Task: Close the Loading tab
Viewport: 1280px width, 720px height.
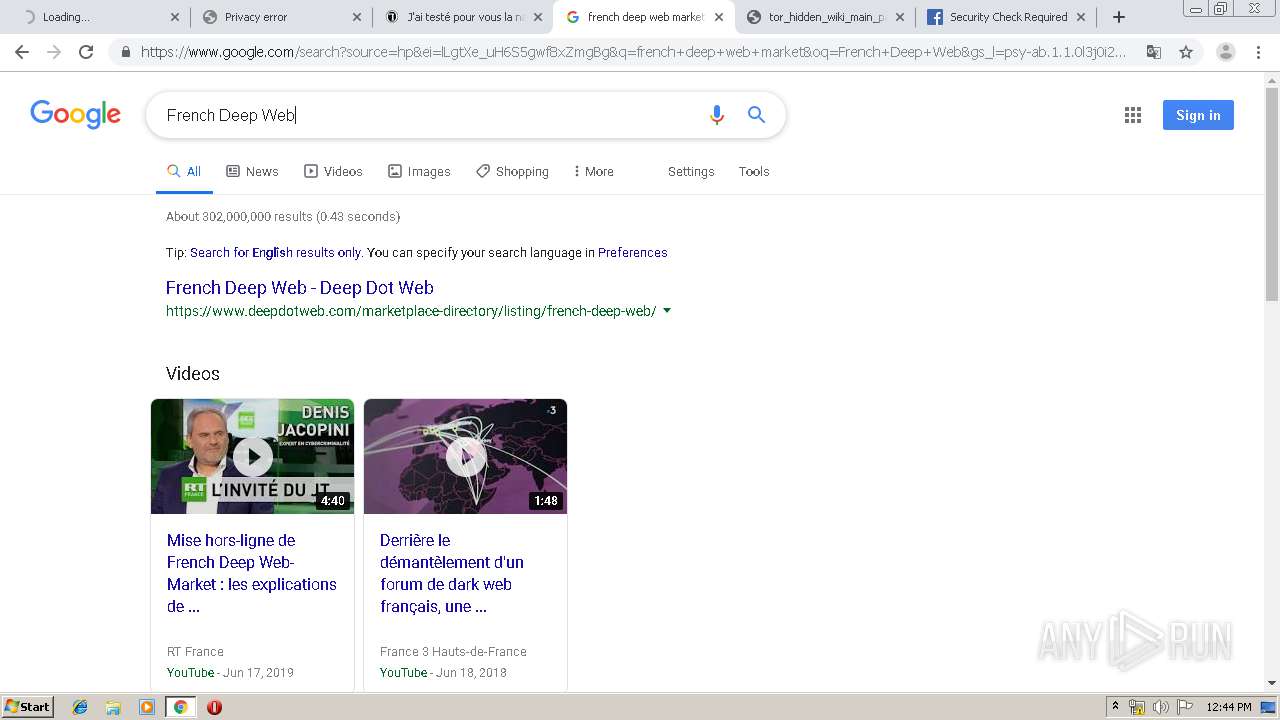Action: click(x=175, y=17)
